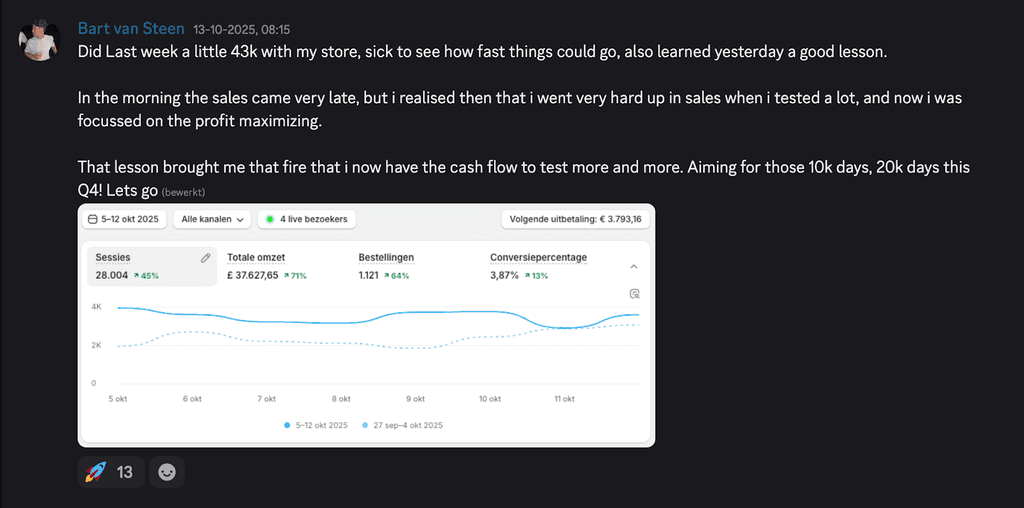
Task: Toggle the 27 sep–4 okt 2025 legend series
Action: point(400,425)
